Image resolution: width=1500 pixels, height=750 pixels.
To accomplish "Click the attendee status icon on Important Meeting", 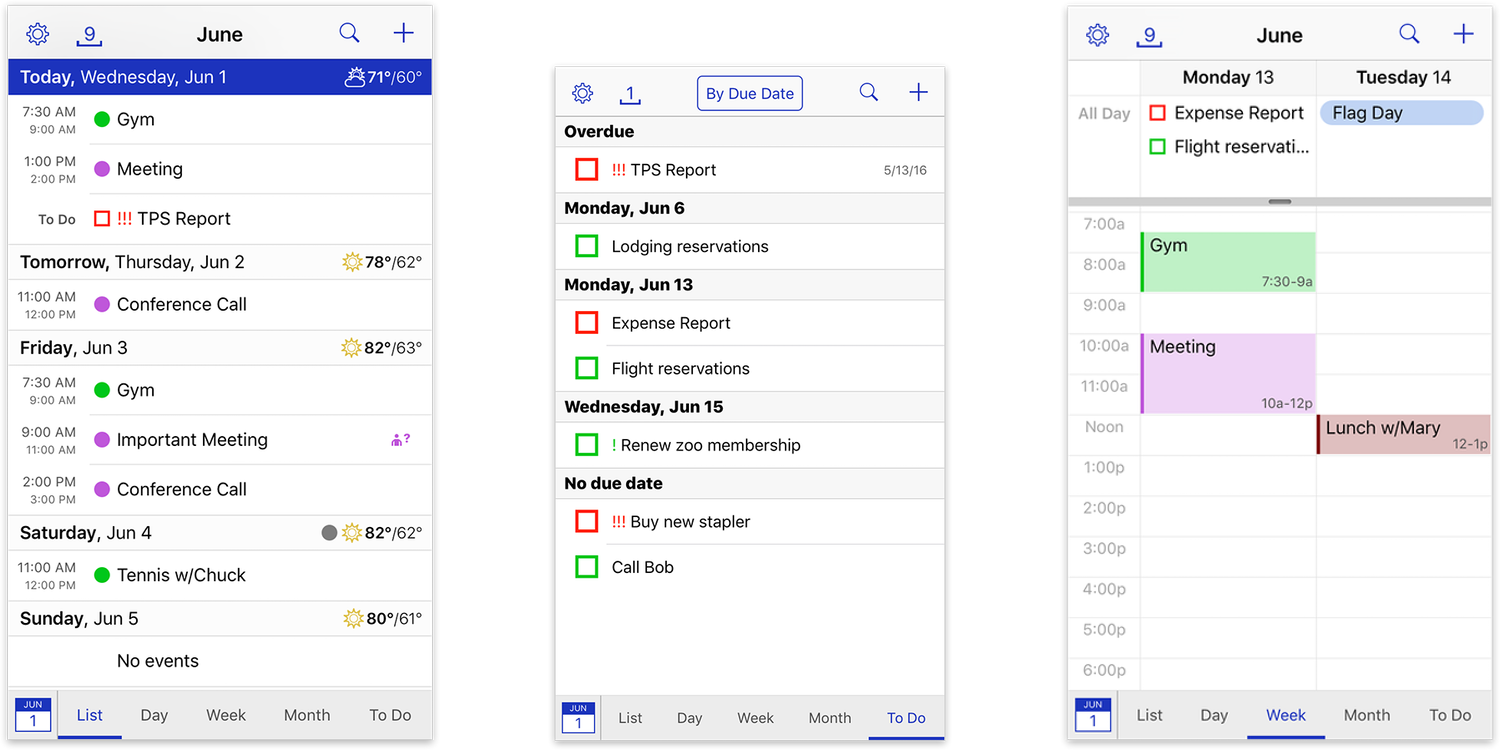I will (x=399, y=439).
